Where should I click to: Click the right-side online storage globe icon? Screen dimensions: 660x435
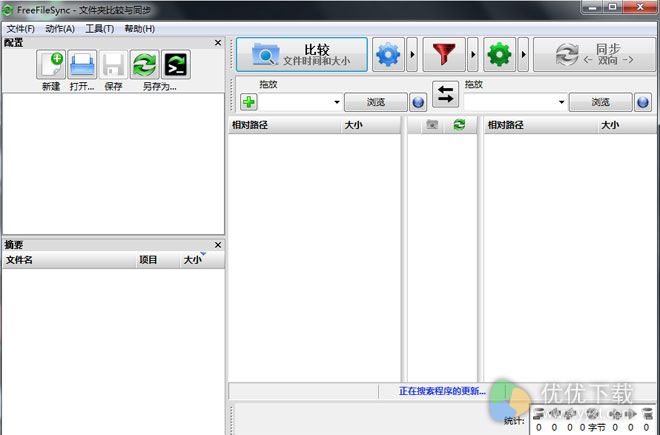point(643,102)
